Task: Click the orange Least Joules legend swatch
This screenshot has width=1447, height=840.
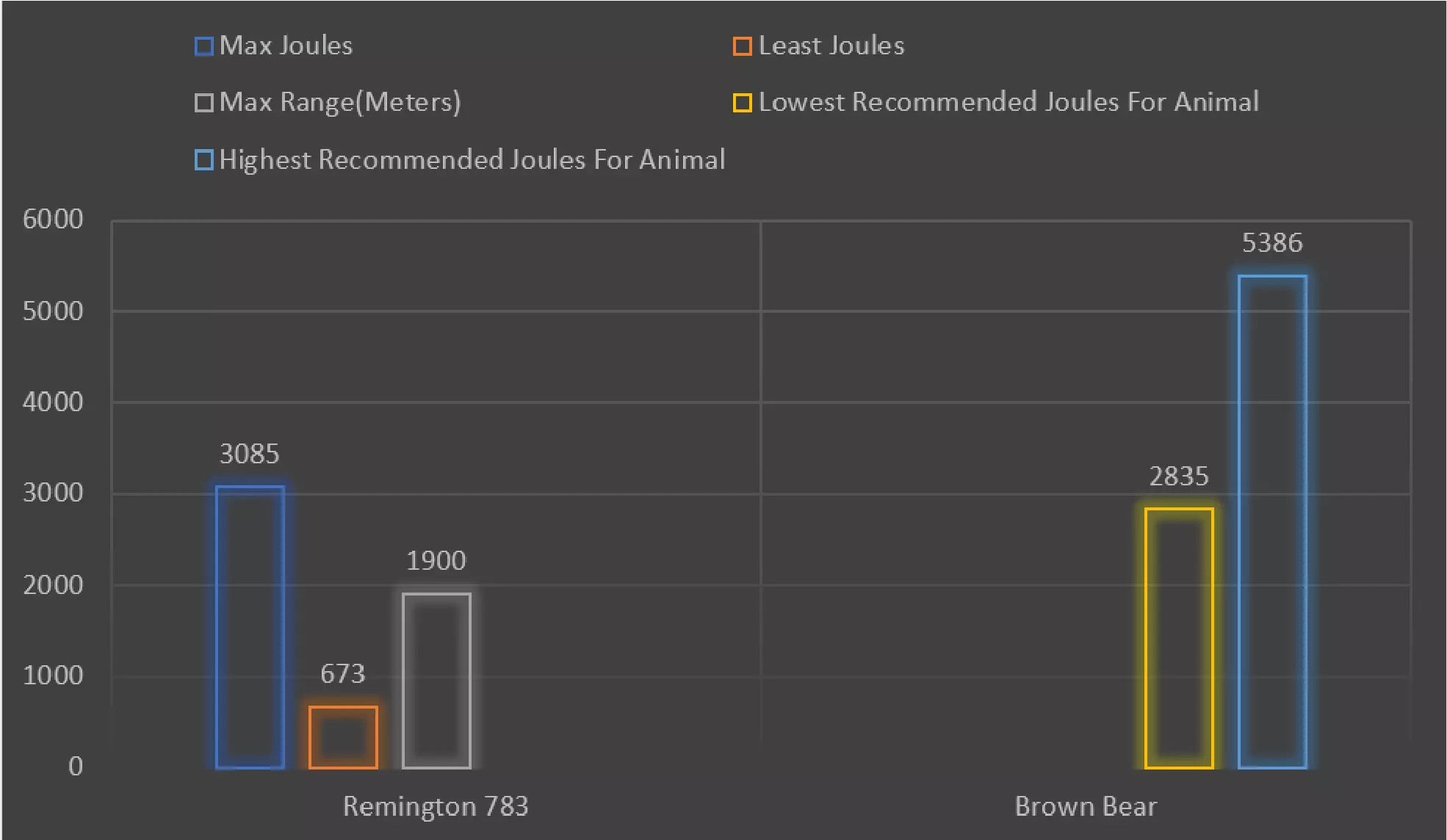Action: pyautogui.click(x=742, y=46)
